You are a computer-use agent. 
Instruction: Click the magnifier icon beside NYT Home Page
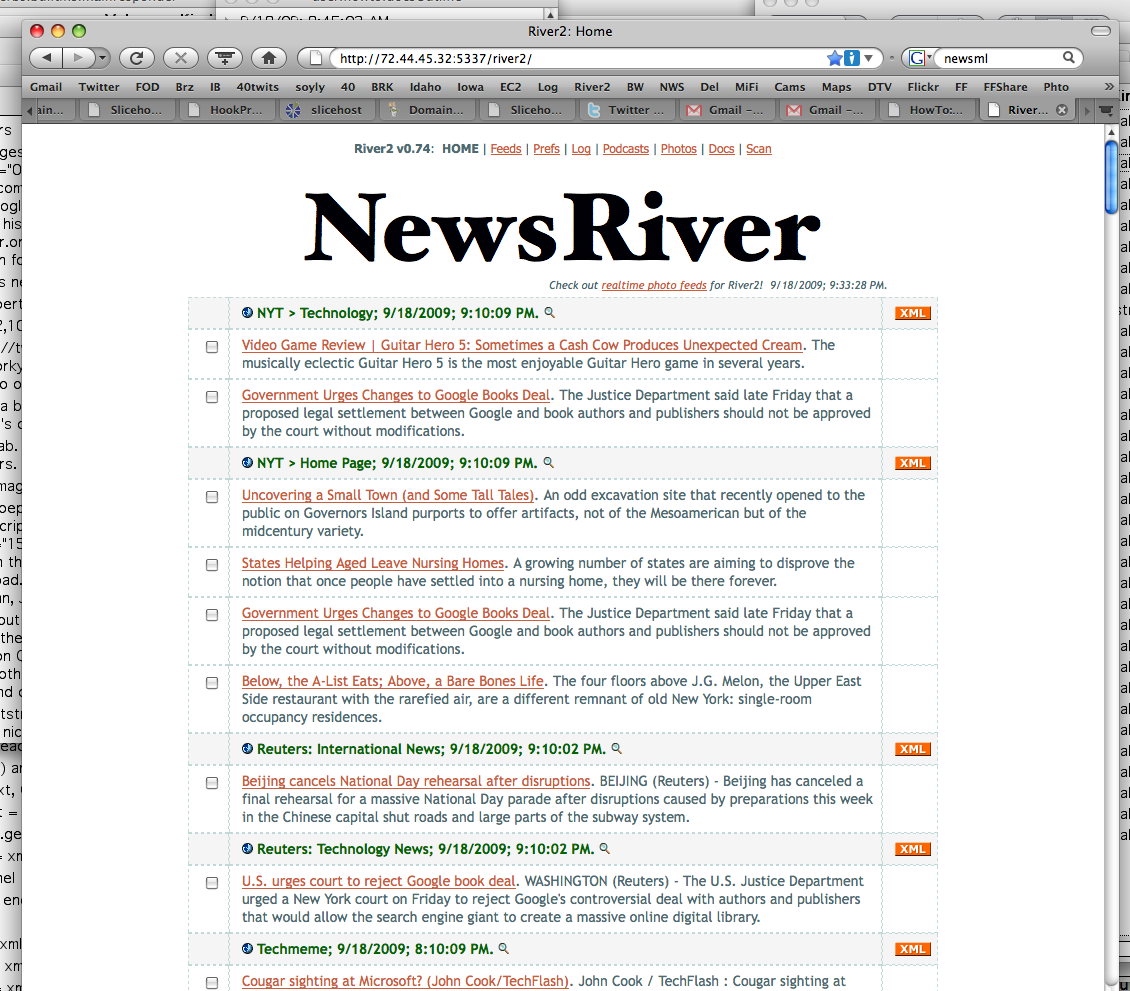[x=548, y=463]
